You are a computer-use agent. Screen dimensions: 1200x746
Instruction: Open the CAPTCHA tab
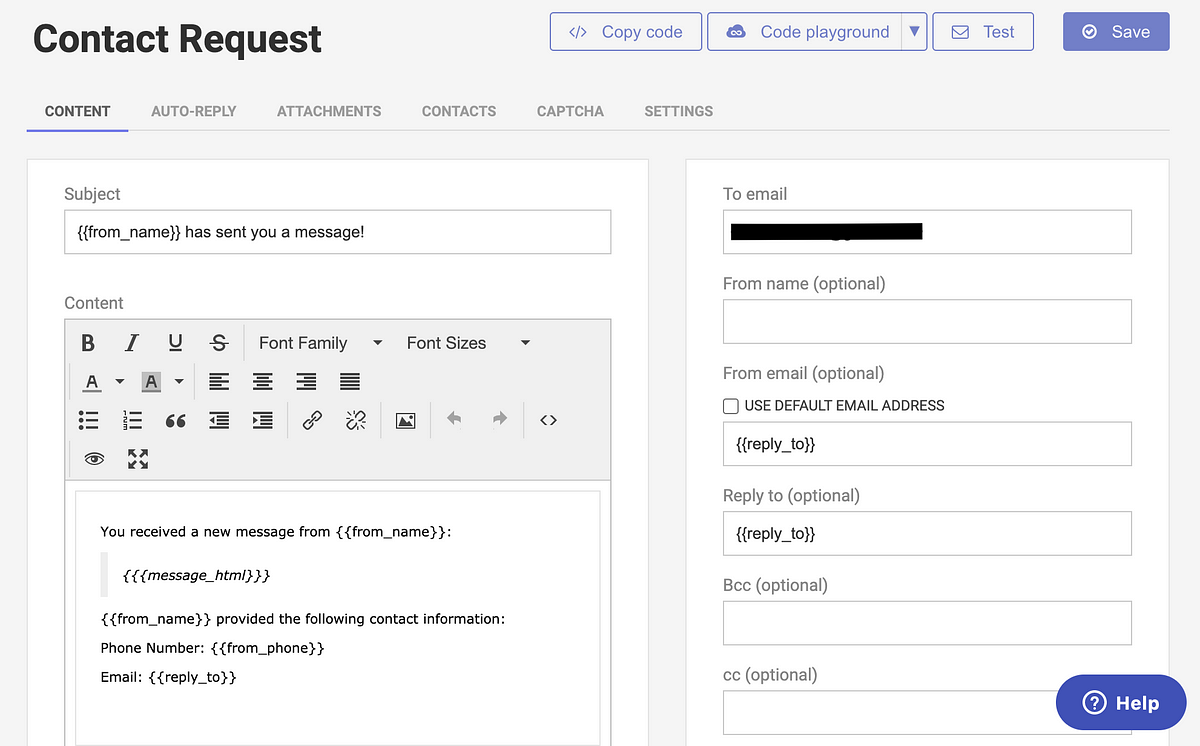tap(570, 111)
